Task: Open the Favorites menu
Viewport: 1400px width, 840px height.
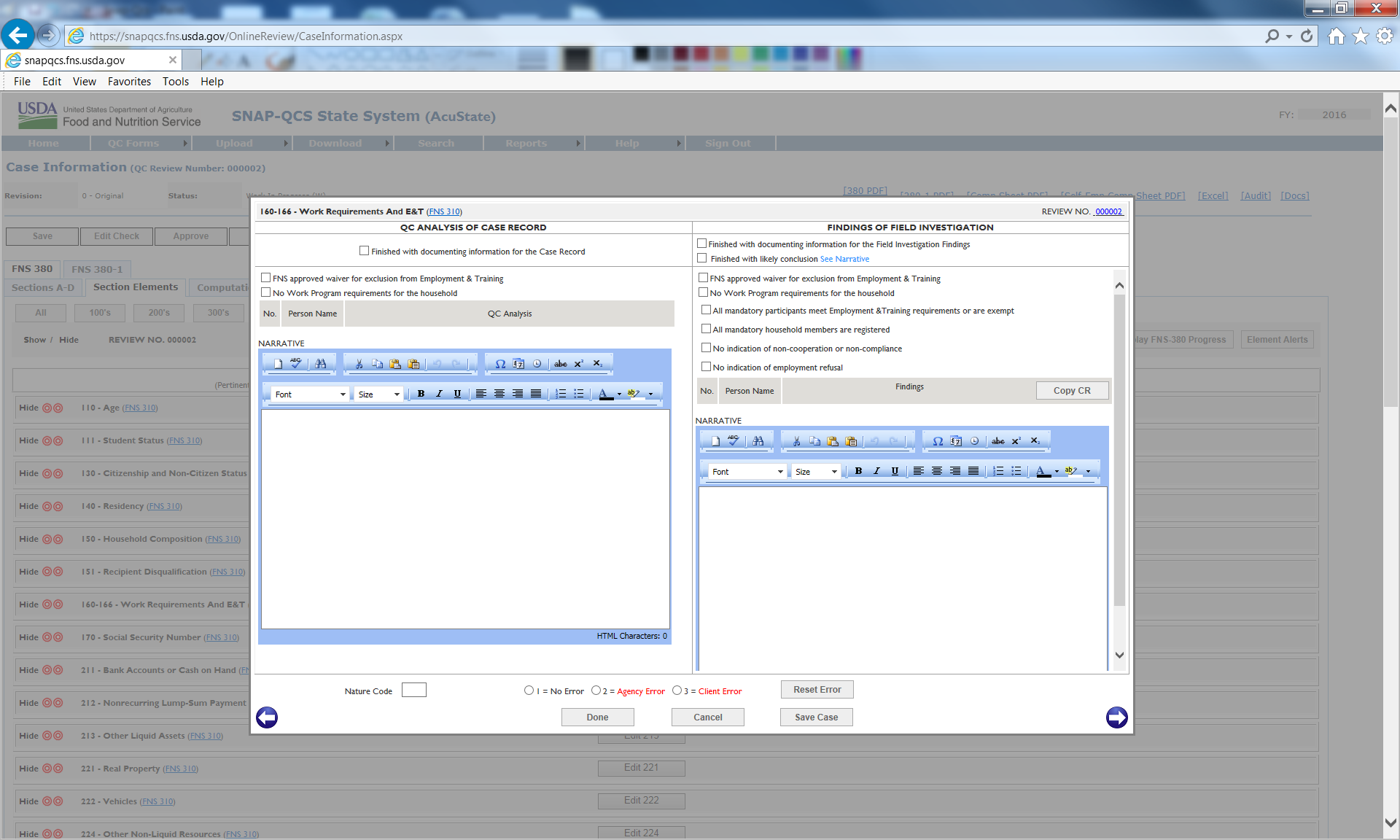Action: (x=129, y=82)
